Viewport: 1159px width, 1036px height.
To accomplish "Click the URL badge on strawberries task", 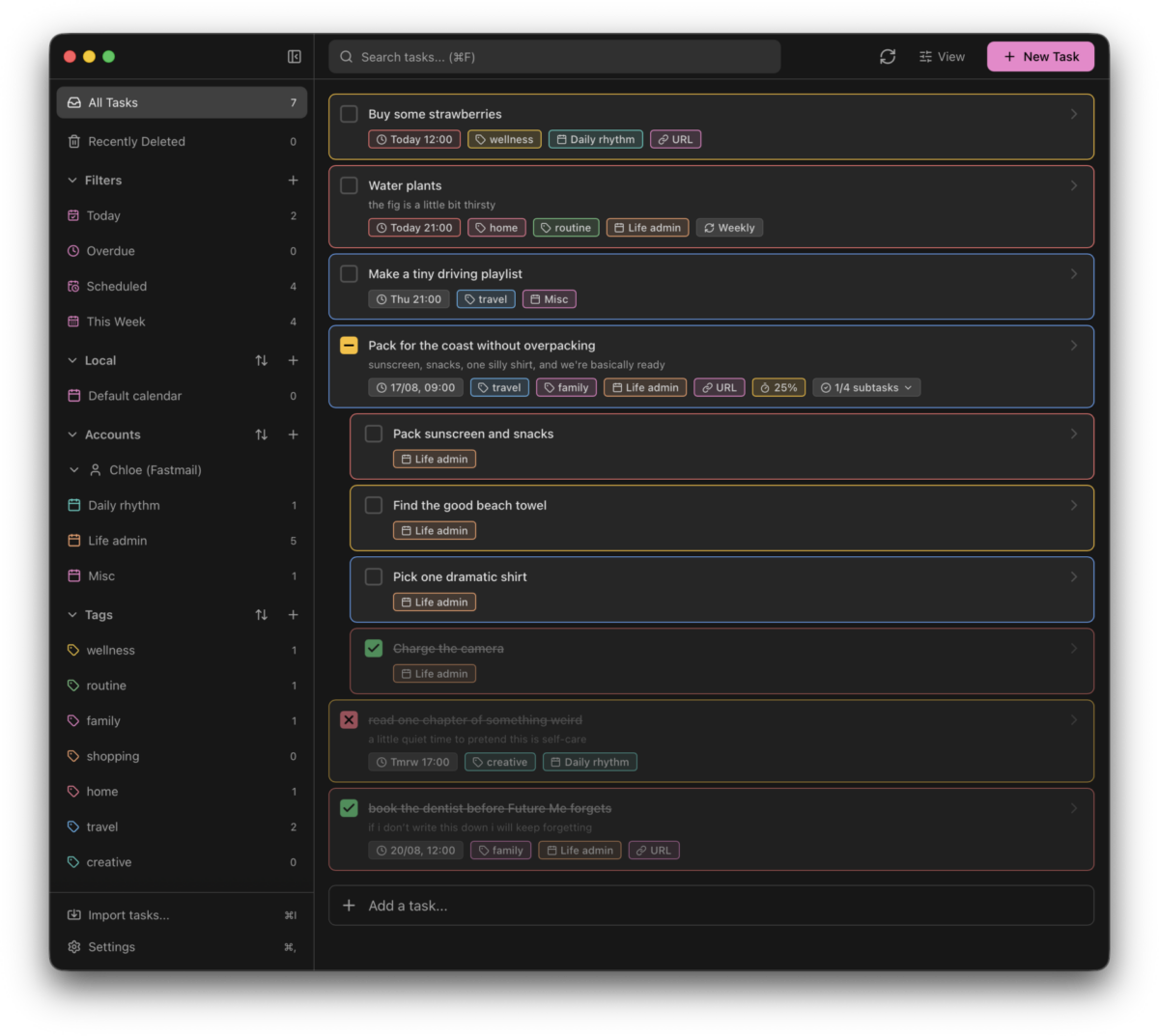I will tap(675, 139).
